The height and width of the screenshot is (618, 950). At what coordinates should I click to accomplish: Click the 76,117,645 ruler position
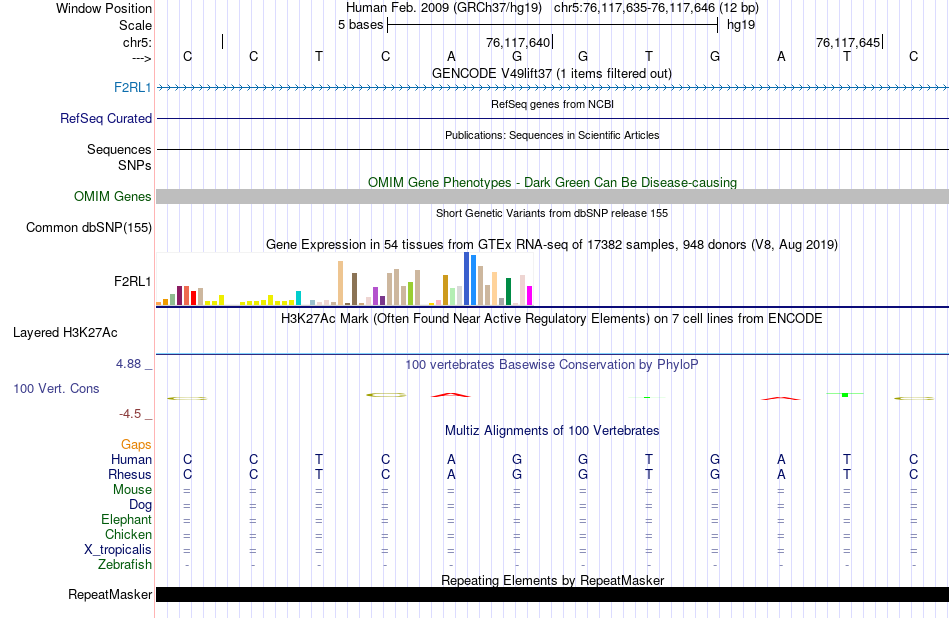848,42
